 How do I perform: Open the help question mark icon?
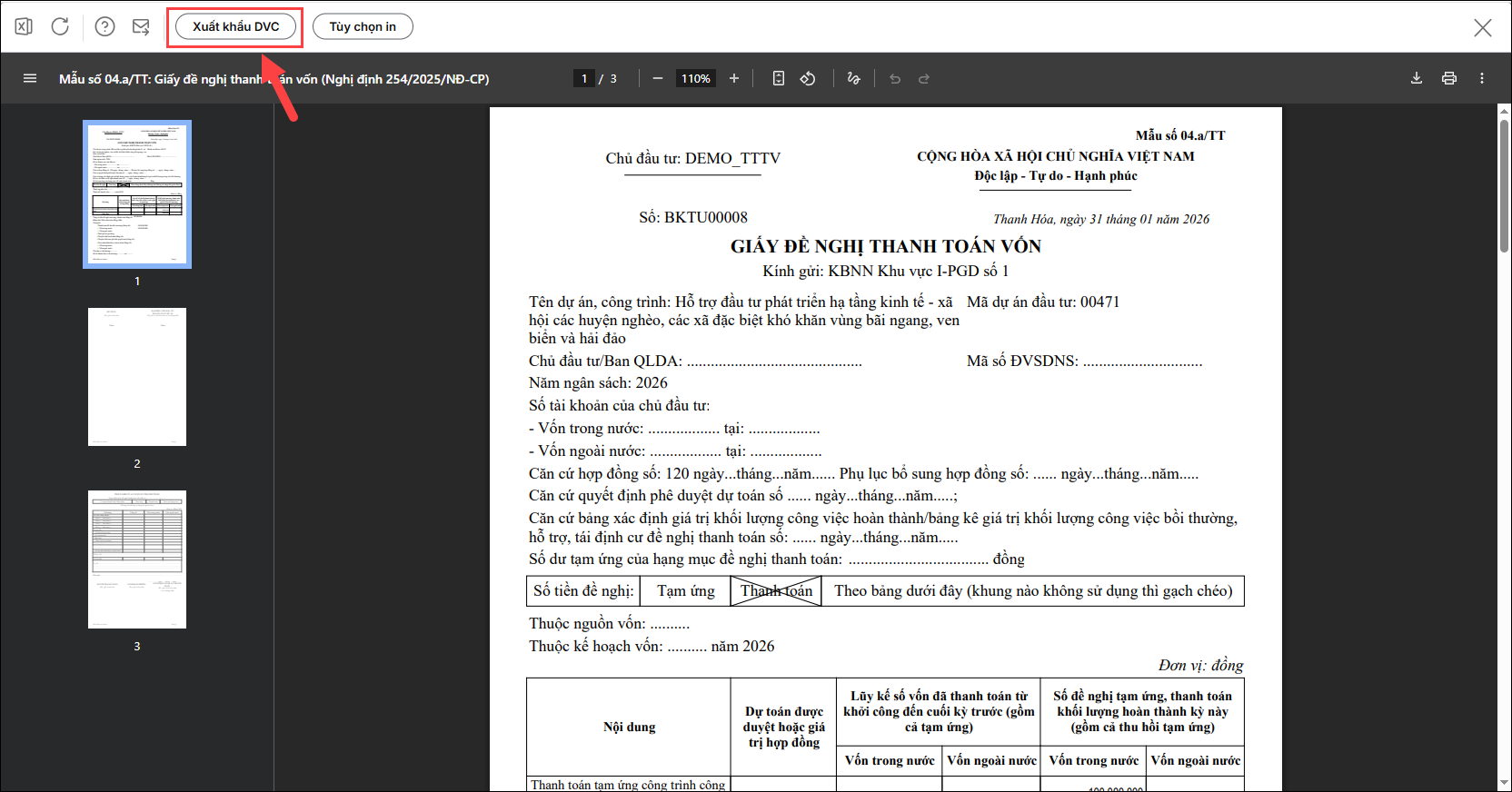[x=105, y=26]
